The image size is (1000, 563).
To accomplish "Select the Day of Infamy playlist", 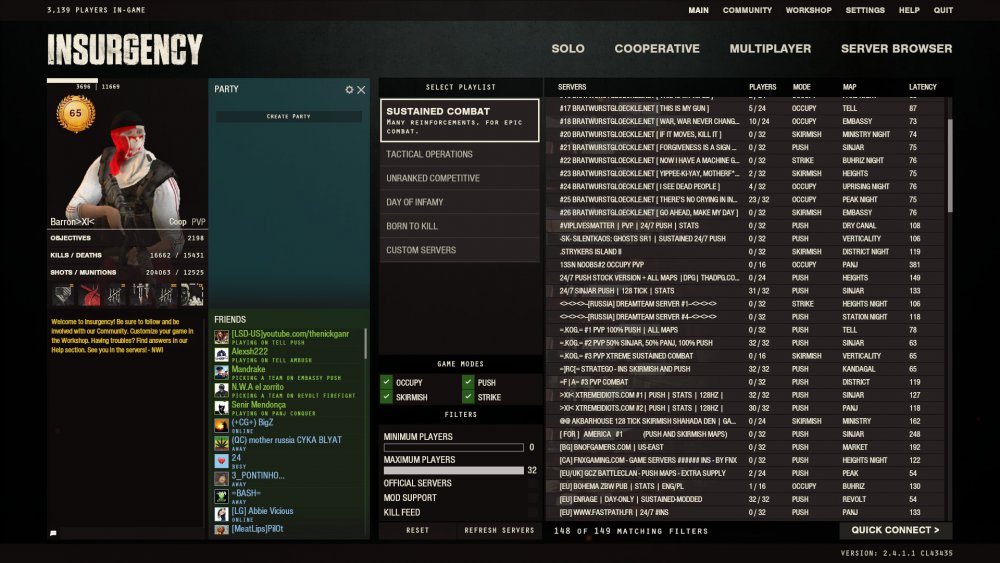I will coord(459,202).
